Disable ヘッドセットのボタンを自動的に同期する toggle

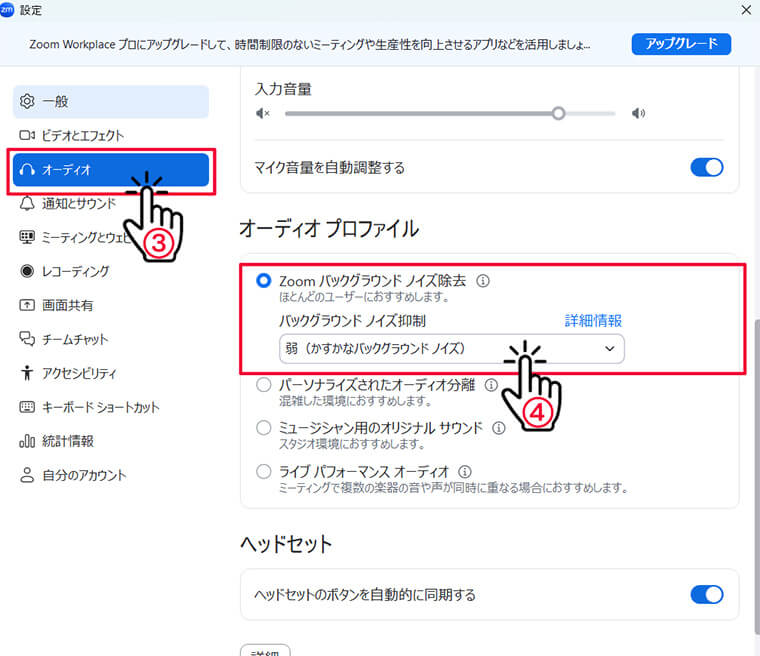click(706, 595)
